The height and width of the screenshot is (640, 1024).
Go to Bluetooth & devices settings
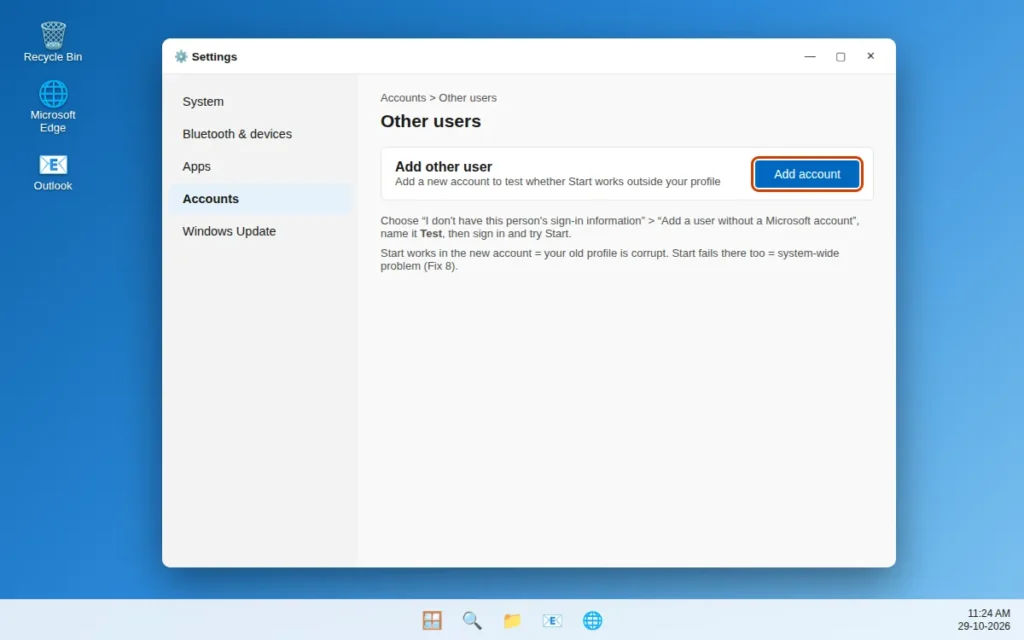261,134
